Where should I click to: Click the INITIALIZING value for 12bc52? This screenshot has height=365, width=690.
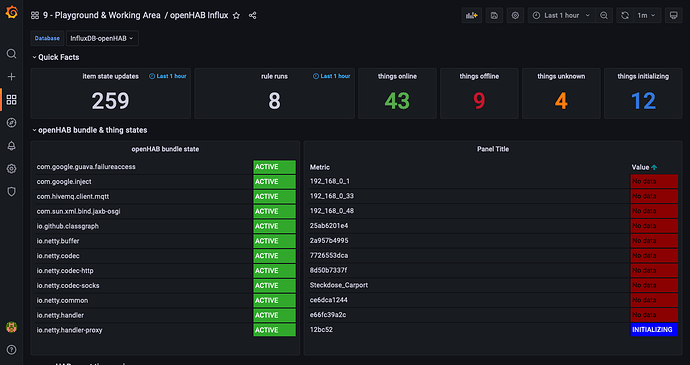click(x=654, y=330)
